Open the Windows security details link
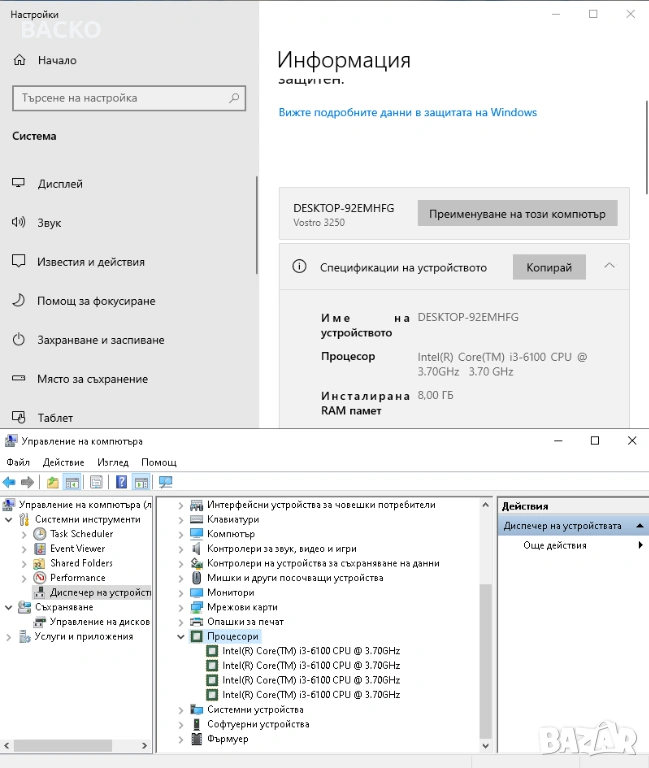Image resolution: width=649 pixels, height=768 pixels. pos(407,112)
